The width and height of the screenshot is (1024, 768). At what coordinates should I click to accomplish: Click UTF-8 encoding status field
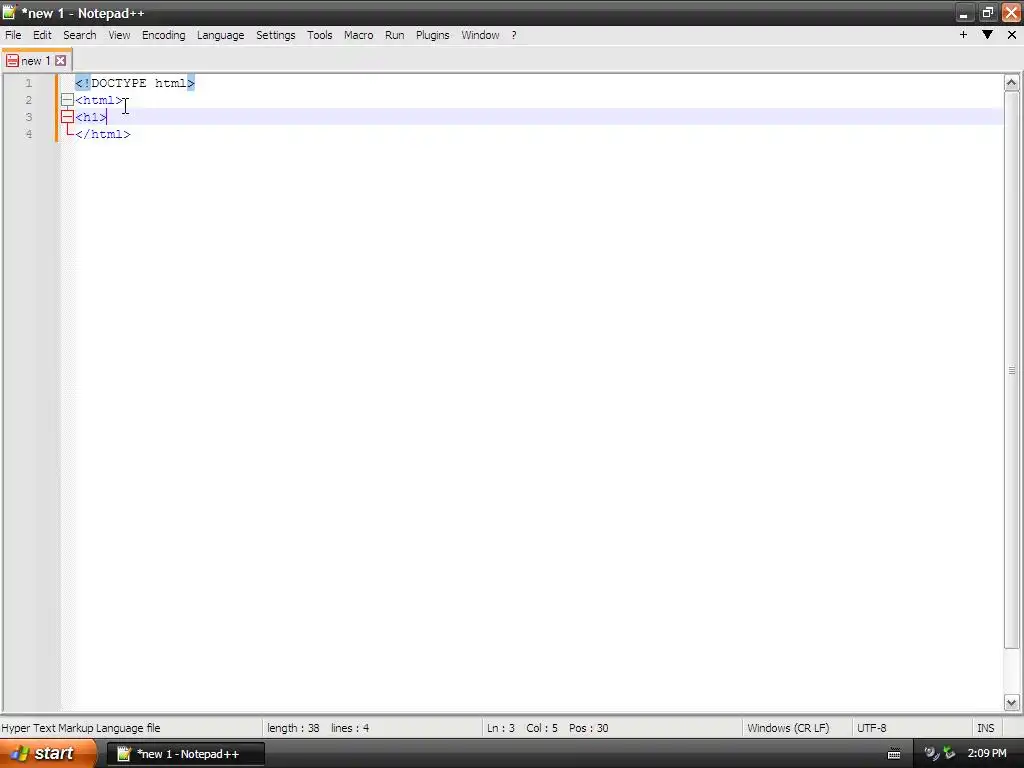(872, 728)
